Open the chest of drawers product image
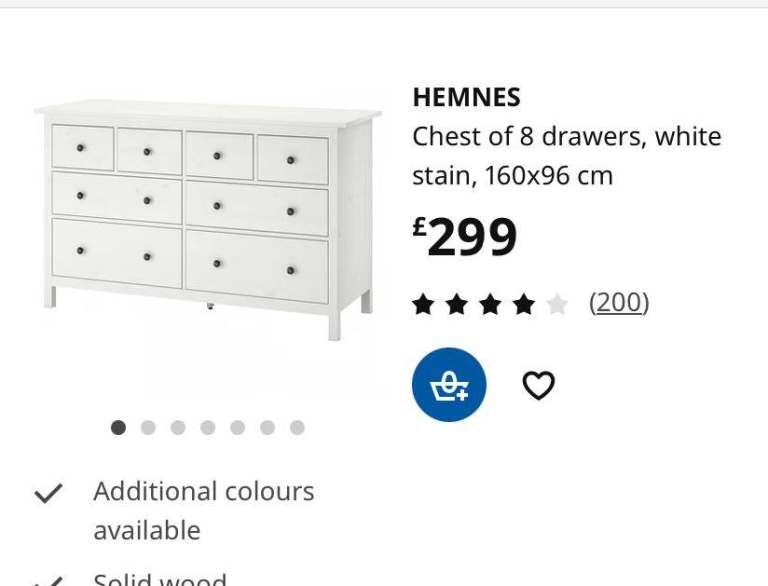This screenshot has height=586, width=768. pos(208,218)
